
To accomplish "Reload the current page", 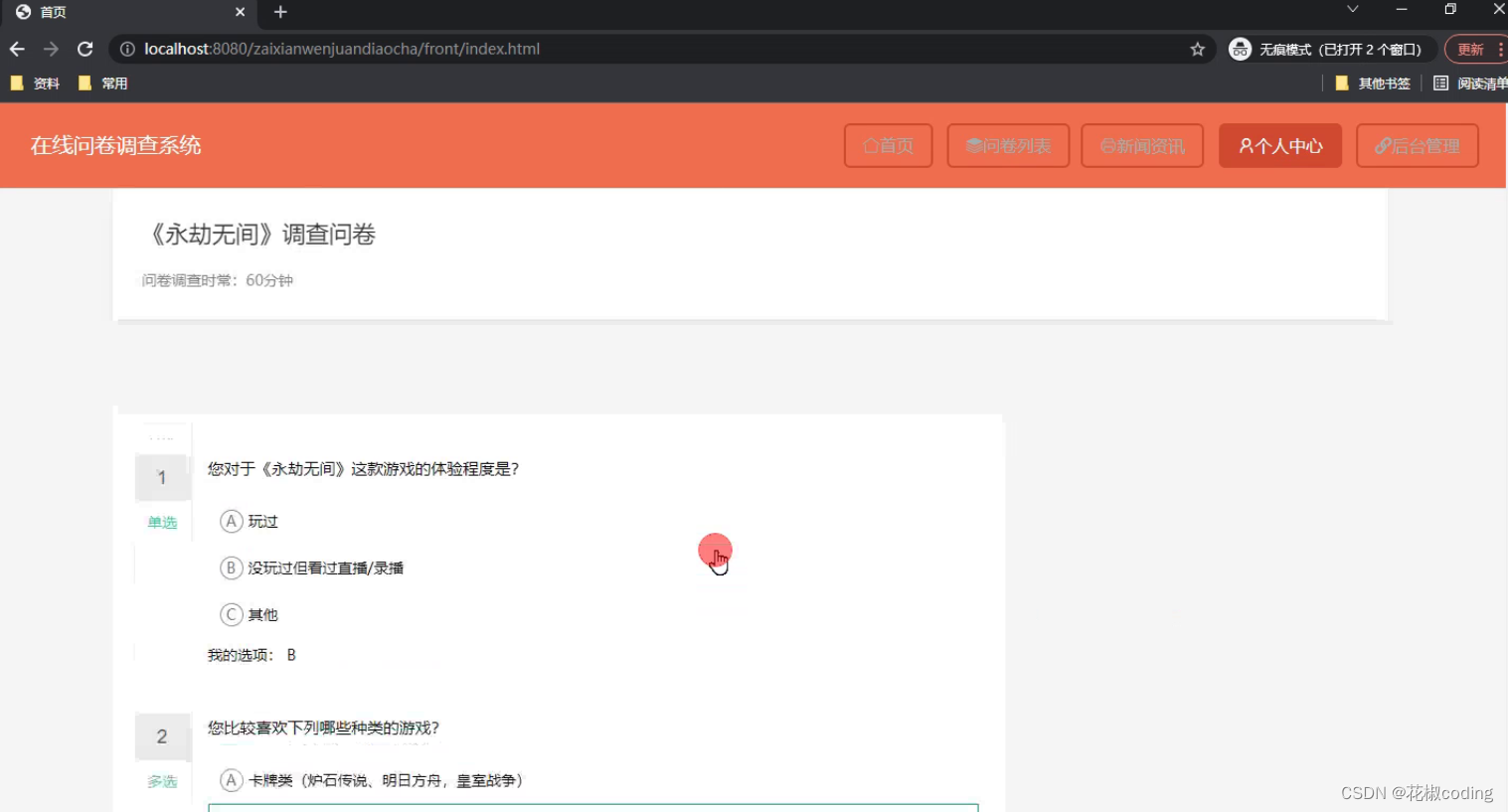I will tap(85, 49).
